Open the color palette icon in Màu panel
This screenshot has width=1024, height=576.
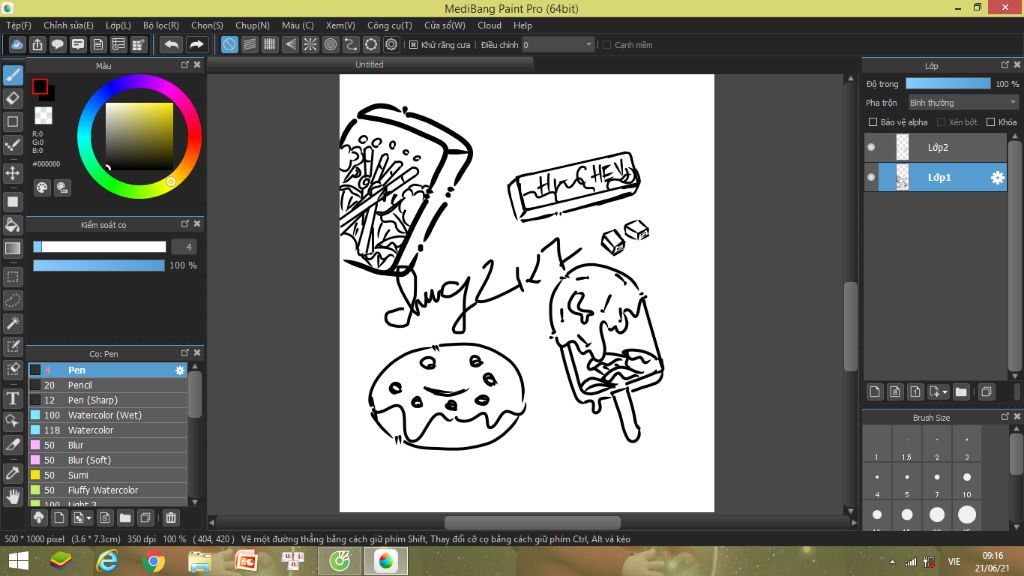pyautogui.click(x=42, y=188)
